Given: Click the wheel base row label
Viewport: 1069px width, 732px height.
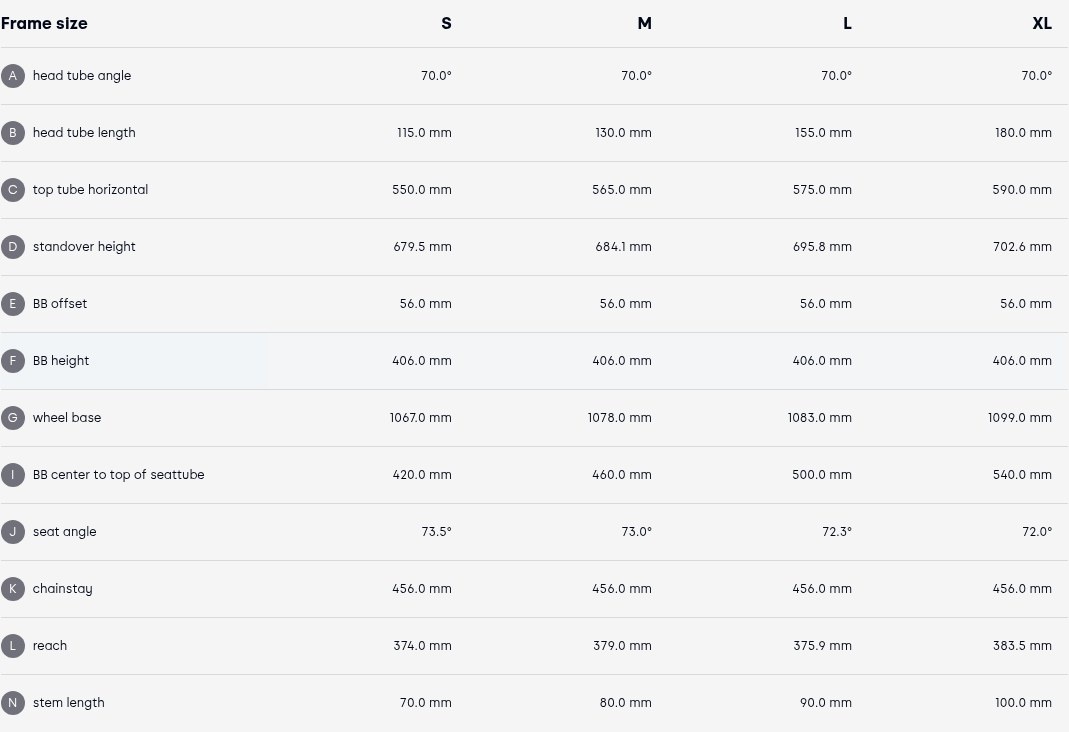Looking at the screenshot, I should [67, 418].
